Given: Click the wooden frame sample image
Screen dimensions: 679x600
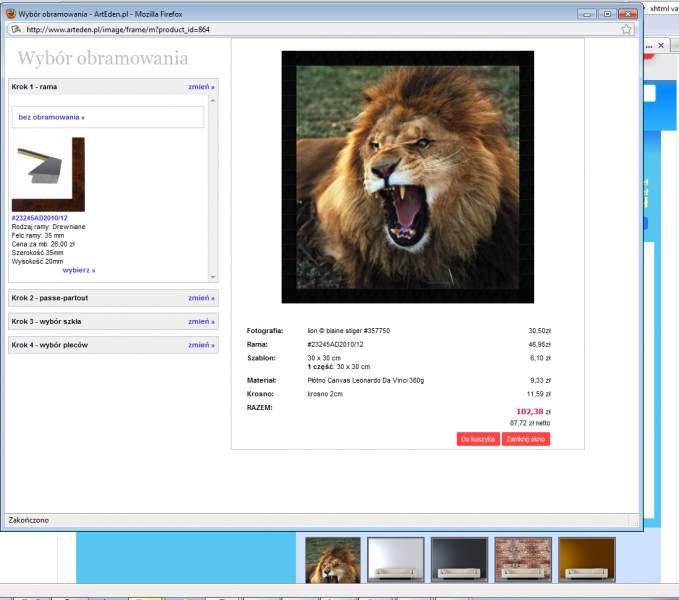Looking at the screenshot, I should tap(48, 175).
